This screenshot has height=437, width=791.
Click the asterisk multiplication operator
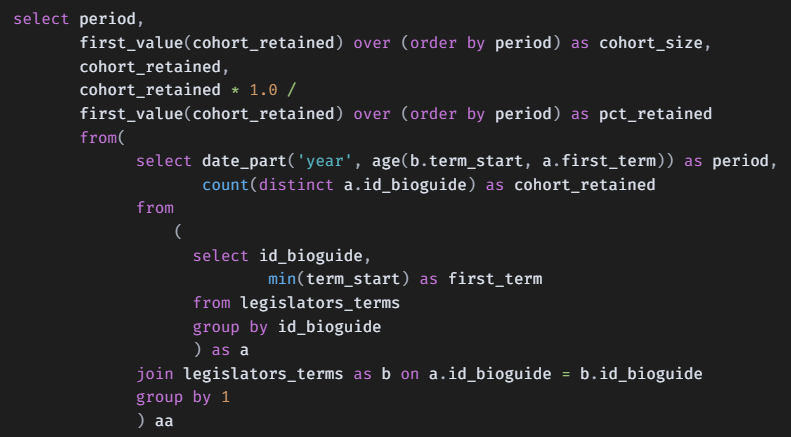(x=235, y=91)
